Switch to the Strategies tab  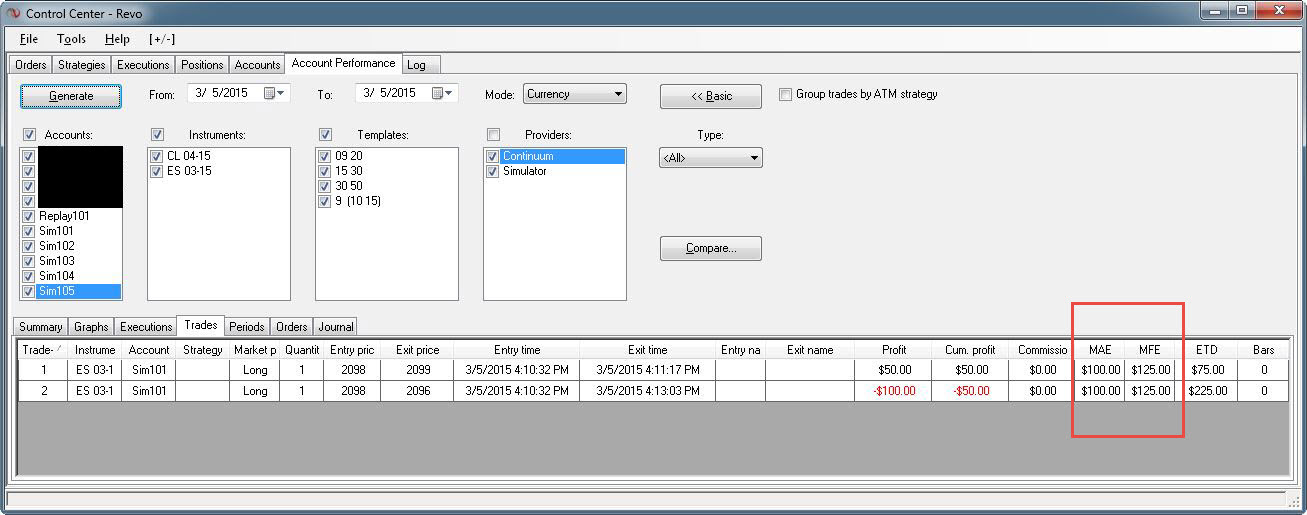click(81, 65)
